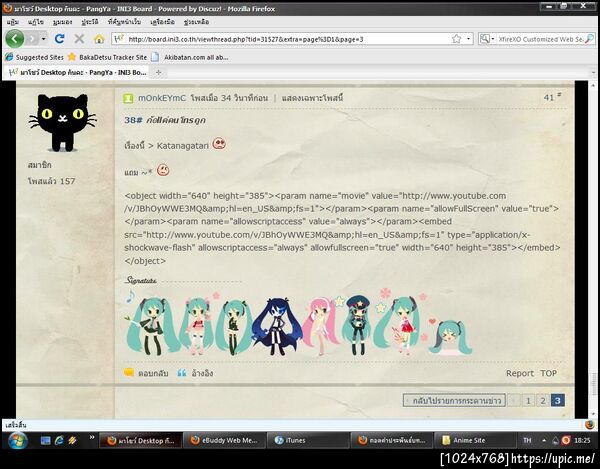The width and height of the screenshot is (600, 469).
Task: Open the list all tabs dropdown
Action: (x=593, y=72)
